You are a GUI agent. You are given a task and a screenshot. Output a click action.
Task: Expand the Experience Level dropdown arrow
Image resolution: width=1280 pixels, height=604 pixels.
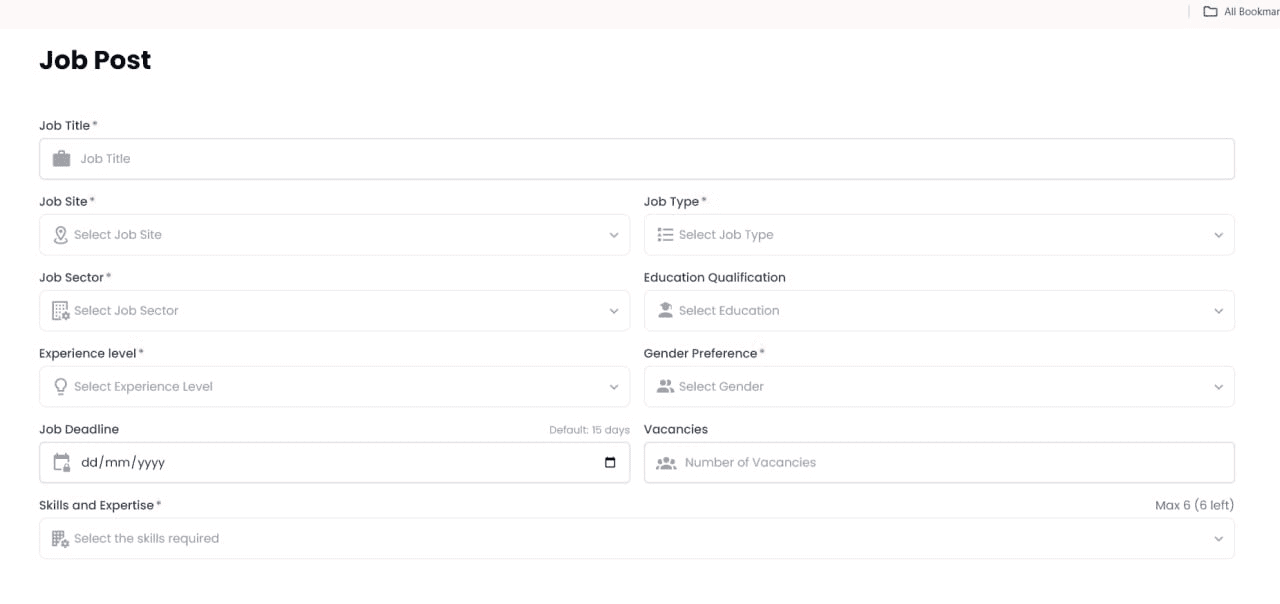click(614, 388)
